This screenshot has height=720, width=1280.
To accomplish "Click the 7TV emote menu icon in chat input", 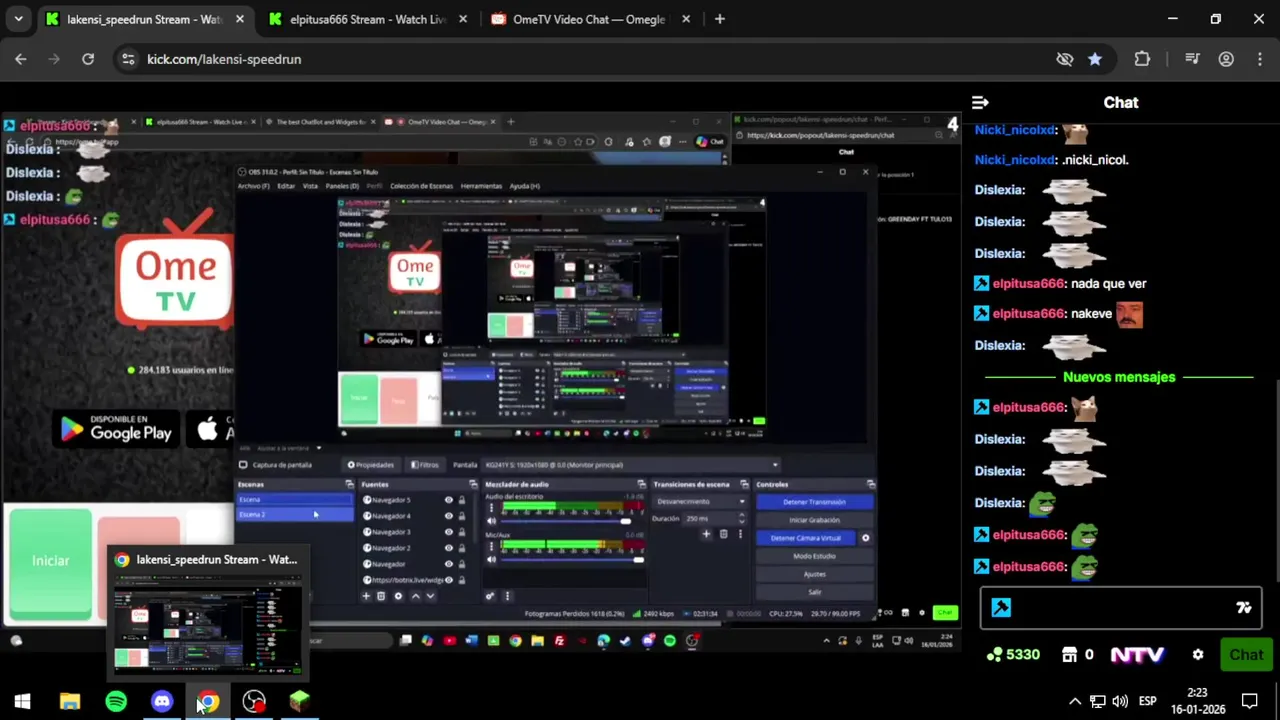I will tap(1243, 608).
